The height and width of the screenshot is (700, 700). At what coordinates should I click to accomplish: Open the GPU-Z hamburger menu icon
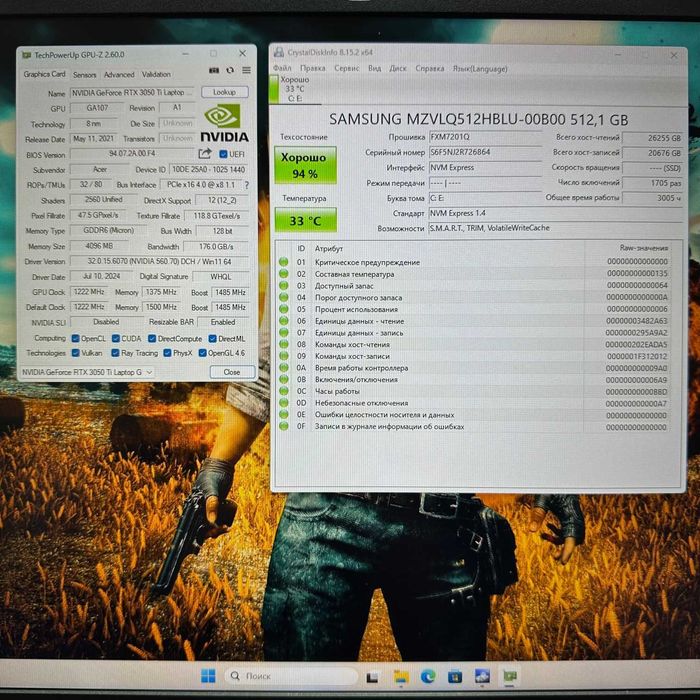(246, 70)
